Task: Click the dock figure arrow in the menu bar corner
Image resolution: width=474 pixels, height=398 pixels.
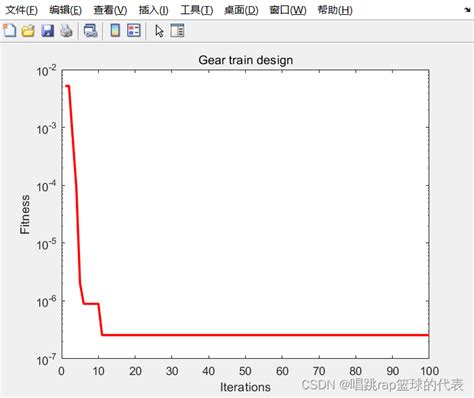Action: click(x=467, y=10)
